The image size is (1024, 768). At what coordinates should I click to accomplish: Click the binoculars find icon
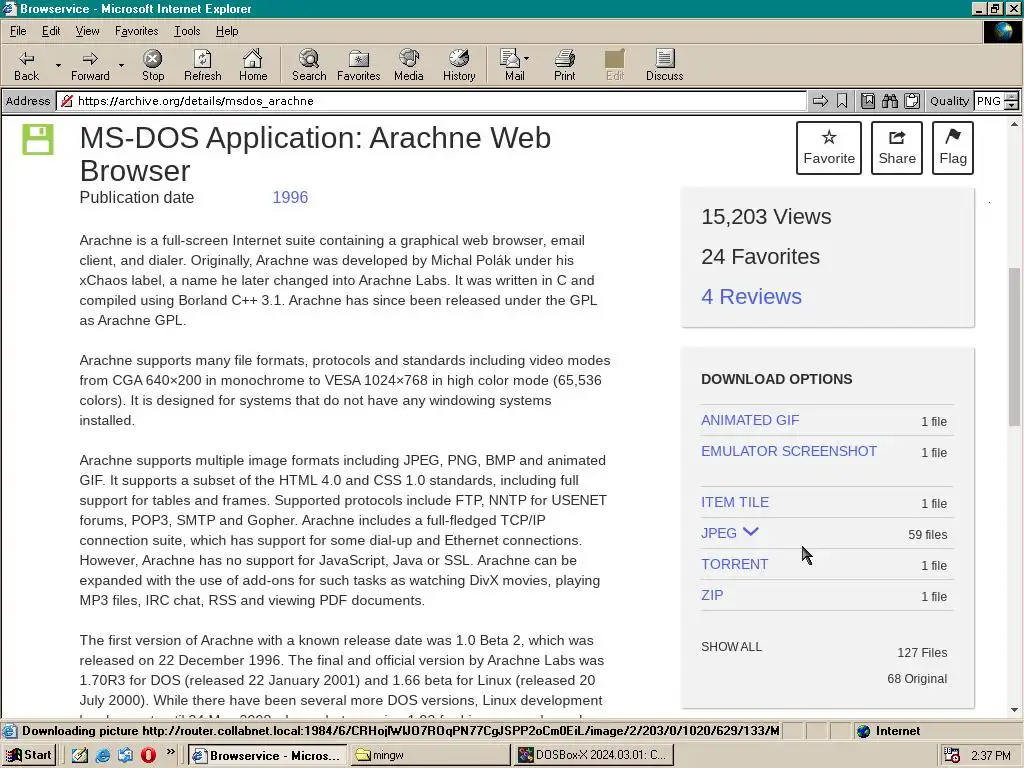889,101
